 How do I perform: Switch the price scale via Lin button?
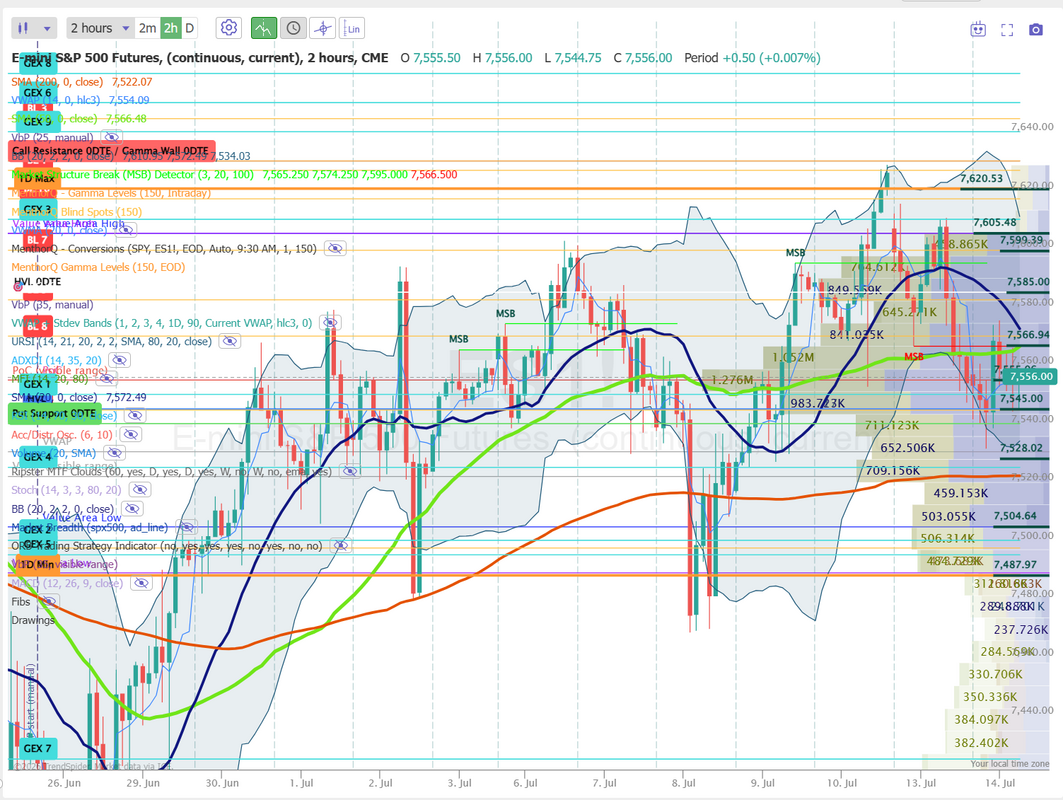pos(352,28)
